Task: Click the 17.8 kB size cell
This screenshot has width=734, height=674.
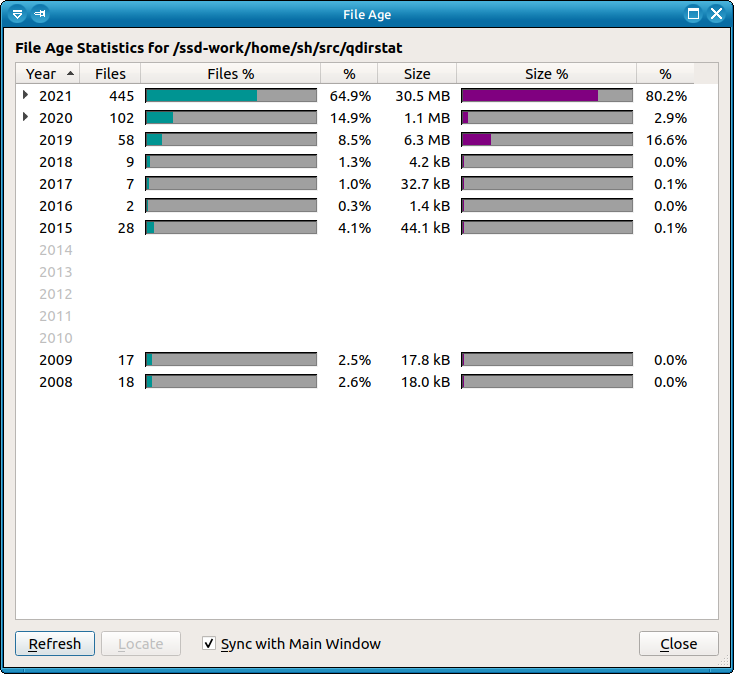Action: [425, 360]
